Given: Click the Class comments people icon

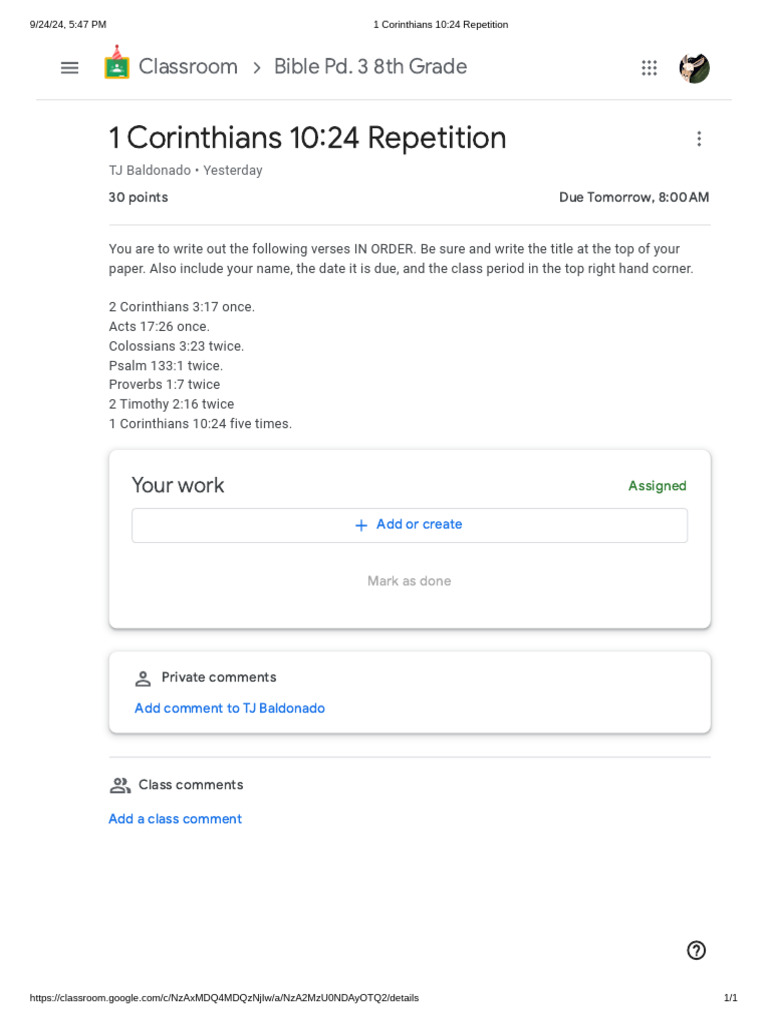Looking at the screenshot, I should (x=120, y=785).
